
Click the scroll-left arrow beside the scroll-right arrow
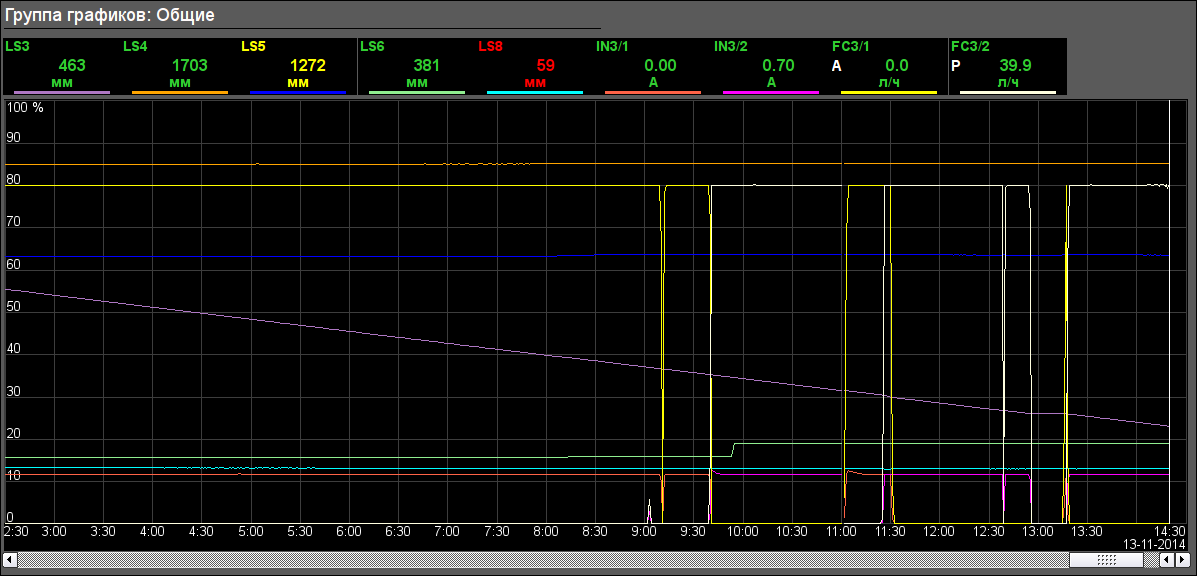[x=1166, y=560]
